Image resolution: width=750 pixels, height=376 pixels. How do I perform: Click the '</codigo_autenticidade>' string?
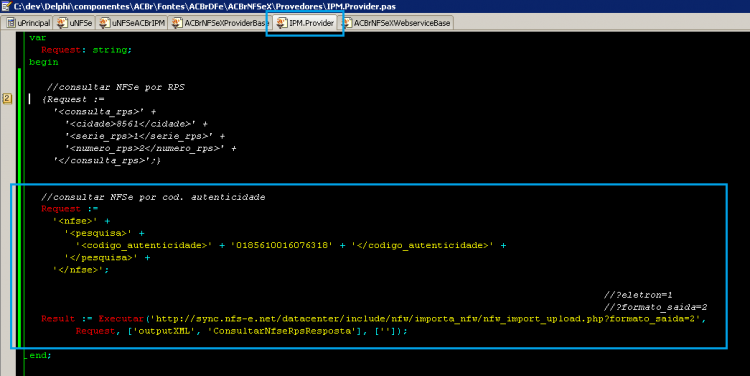click(x=422, y=245)
